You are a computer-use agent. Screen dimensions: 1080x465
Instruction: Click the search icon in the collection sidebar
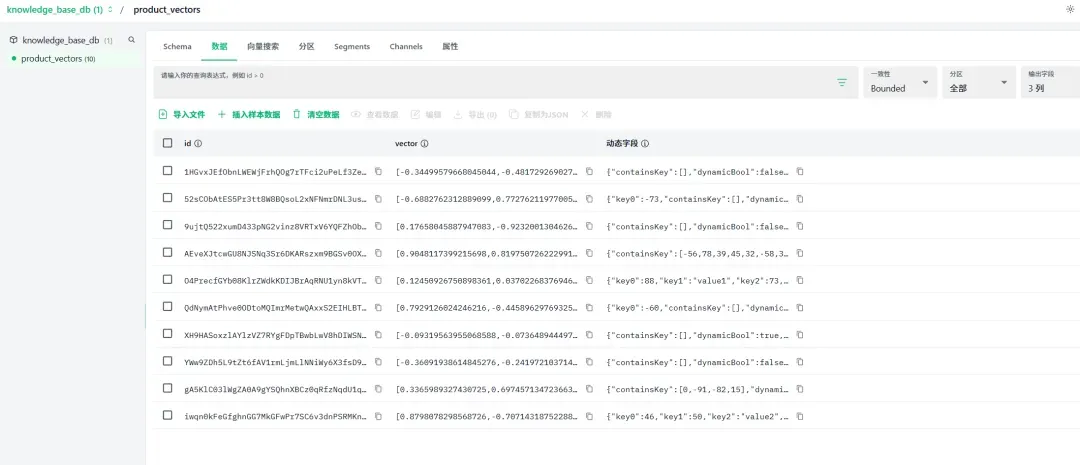coord(131,40)
